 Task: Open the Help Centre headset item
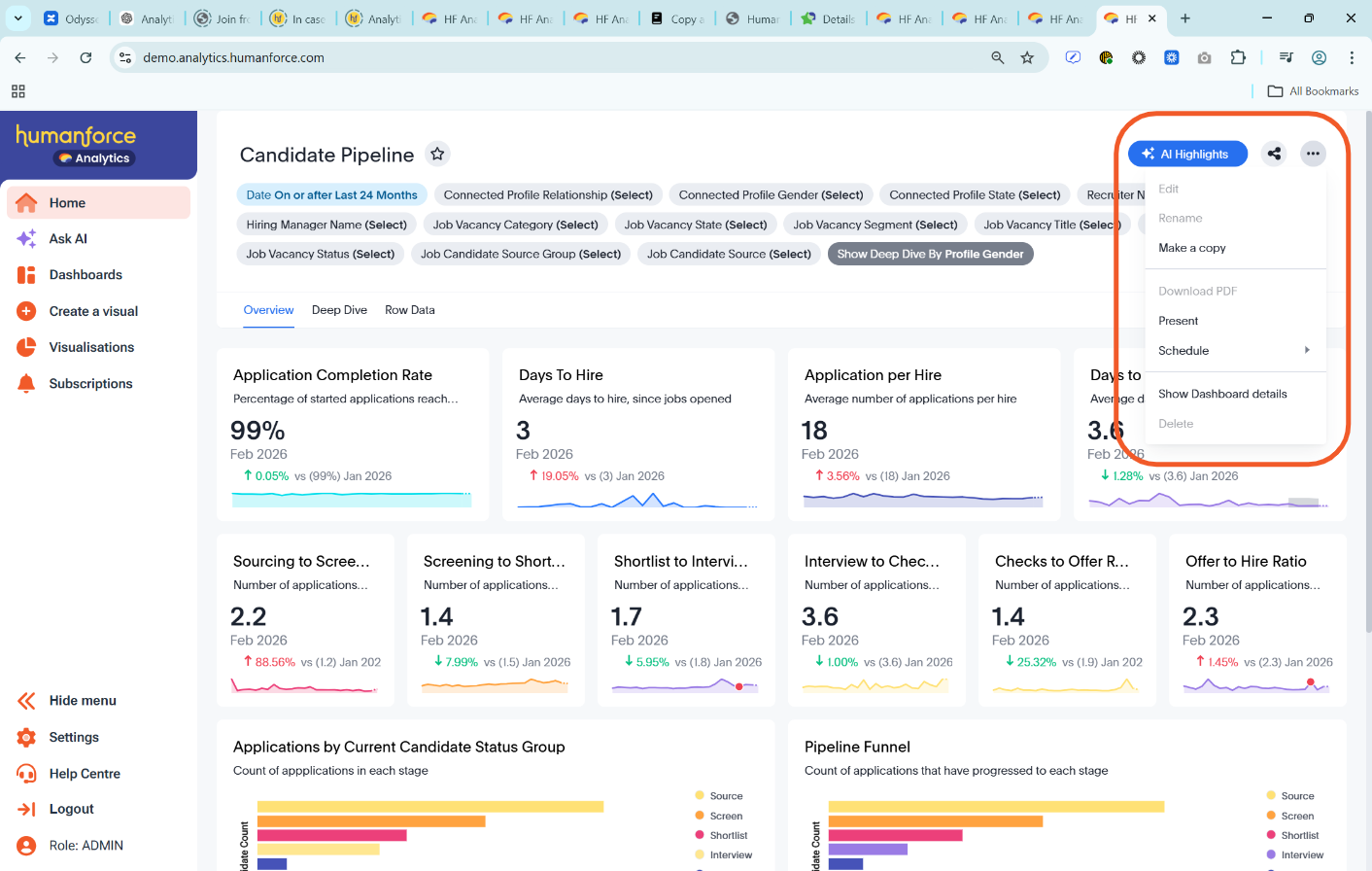27,774
